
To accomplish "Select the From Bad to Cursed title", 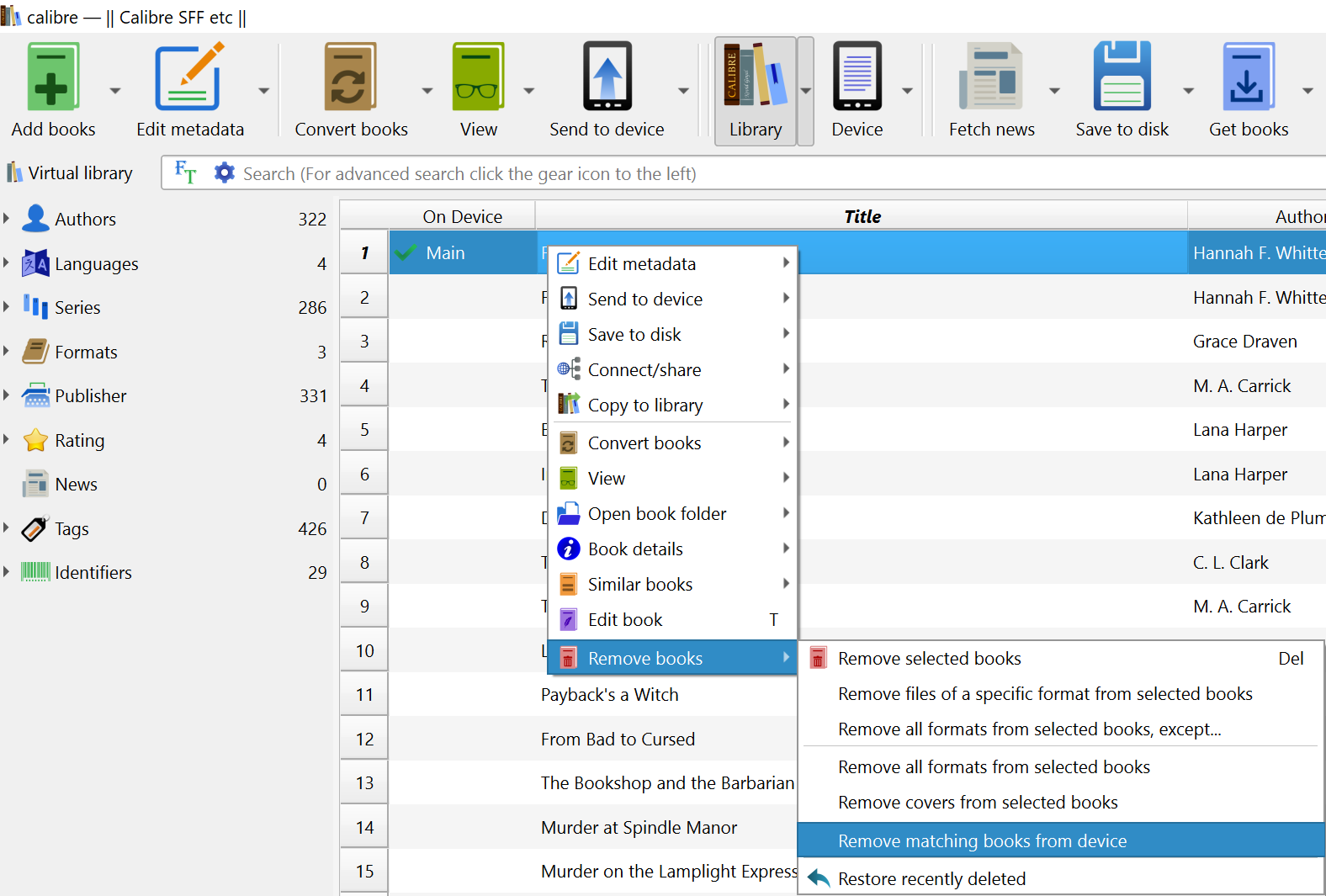I will [618, 739].
